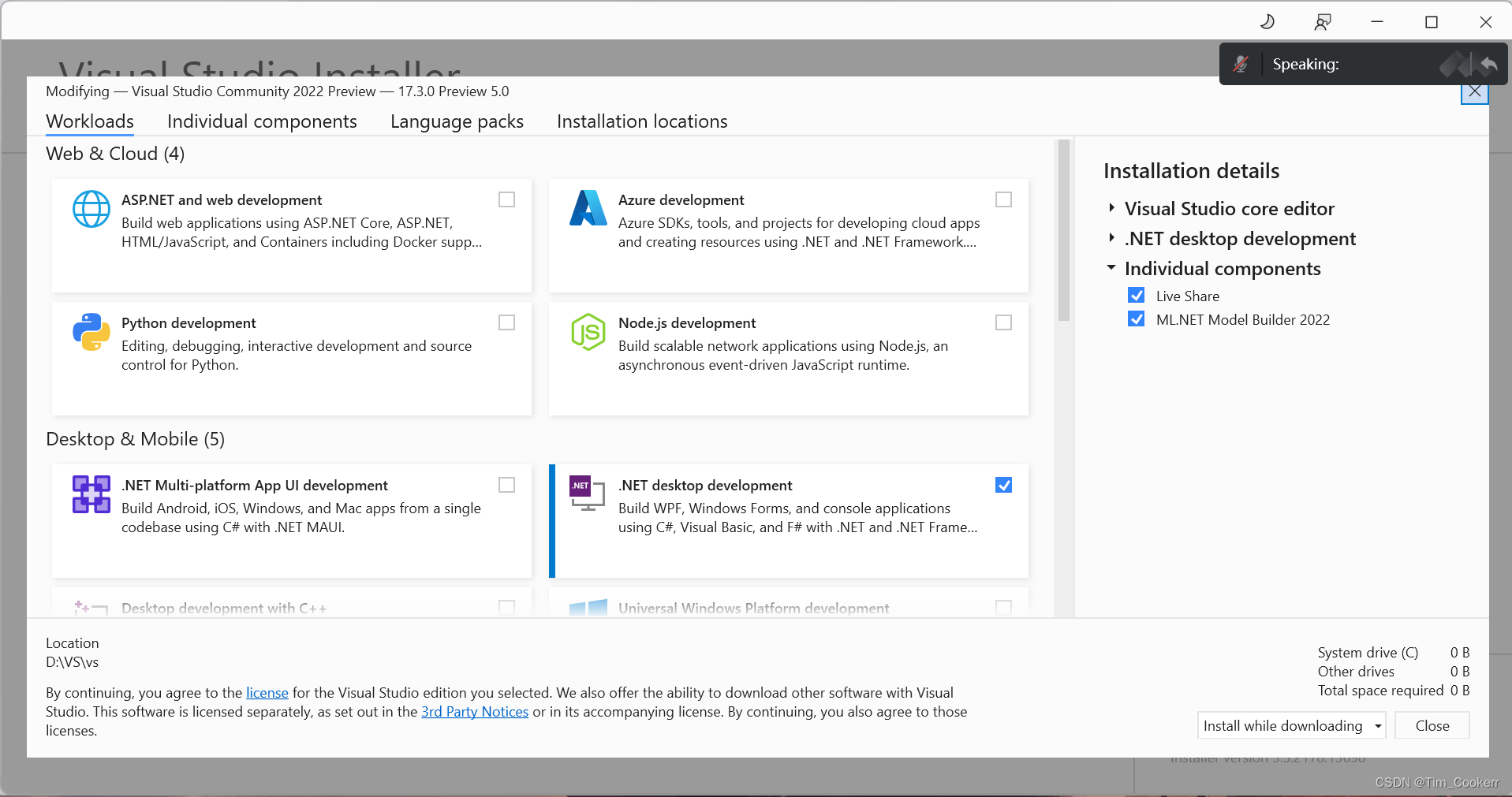Open the license link
Viewport: 1512px width, 797px height.
pos(267,693)
